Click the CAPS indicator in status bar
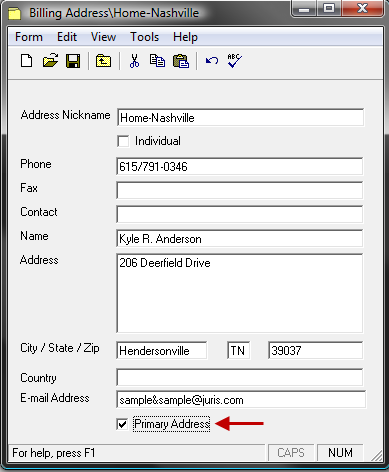 pos(291,453)
